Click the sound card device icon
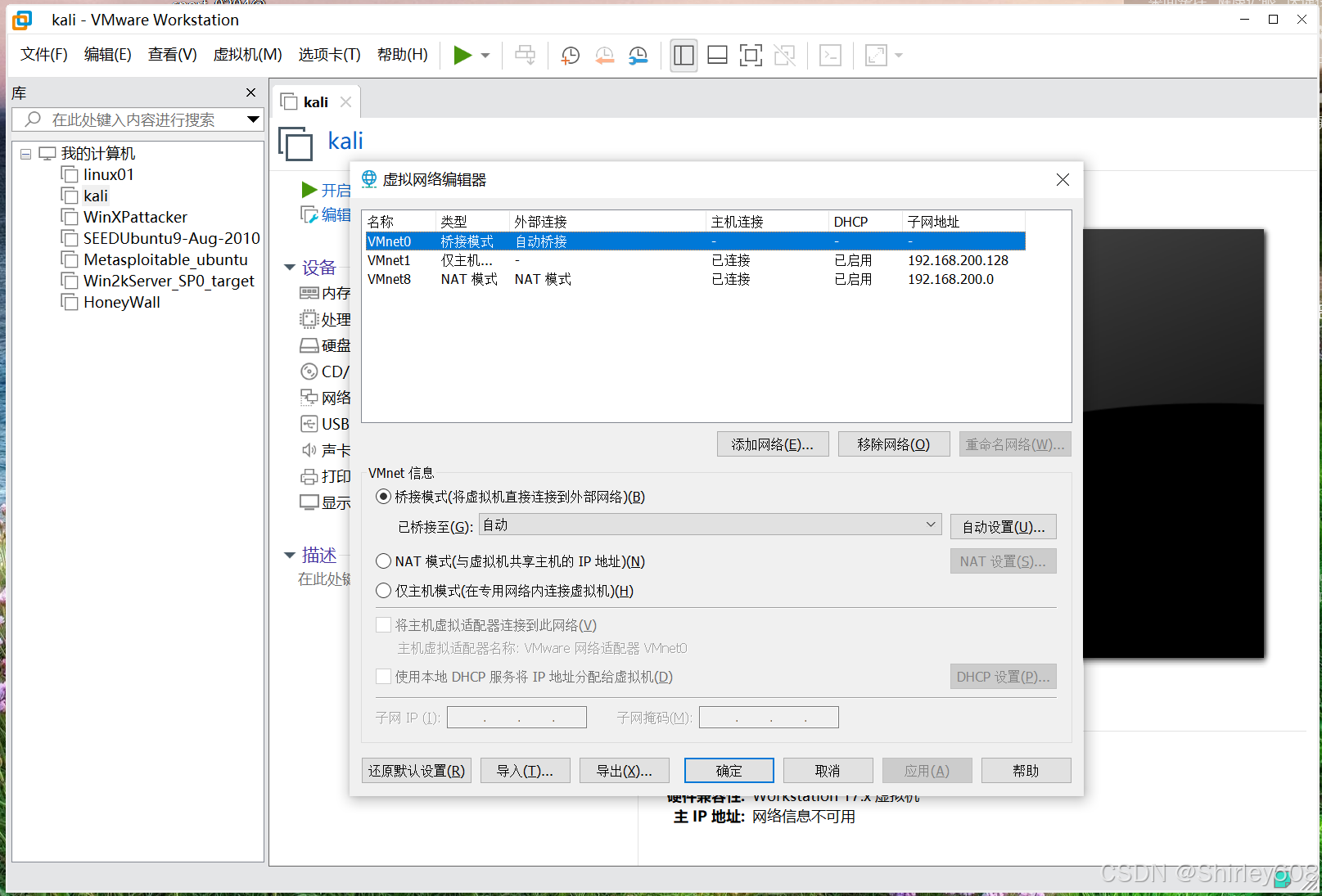This screenshot has height=896, width=1322. (309, 450)
